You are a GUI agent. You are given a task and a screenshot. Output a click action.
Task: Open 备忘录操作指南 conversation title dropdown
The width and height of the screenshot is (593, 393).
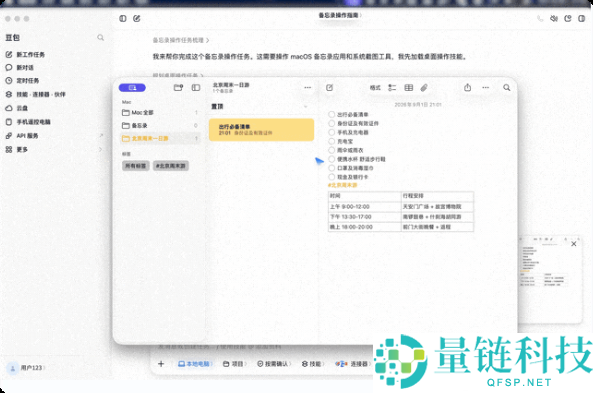[x=340, y=15]
